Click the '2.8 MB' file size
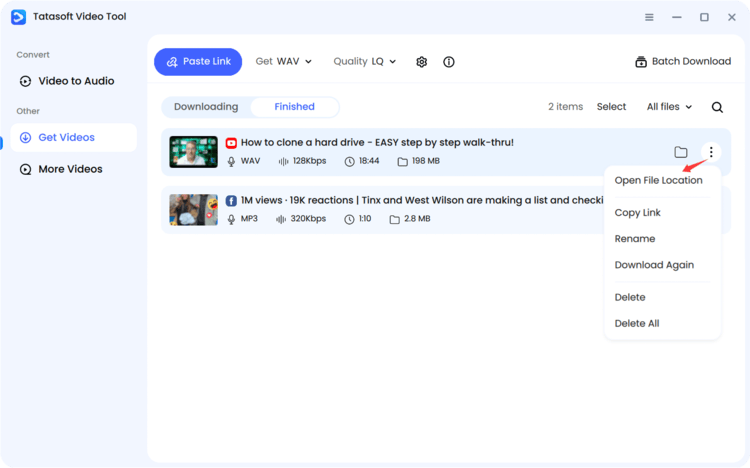 click(417, 219)
